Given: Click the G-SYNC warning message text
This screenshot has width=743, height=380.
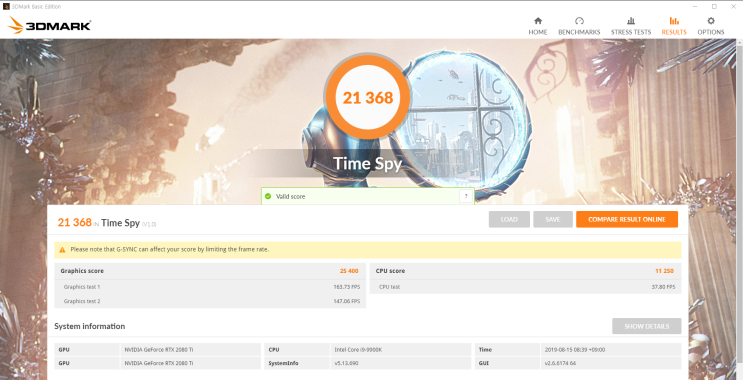Looking at the screenshot, I should [170, 249].
